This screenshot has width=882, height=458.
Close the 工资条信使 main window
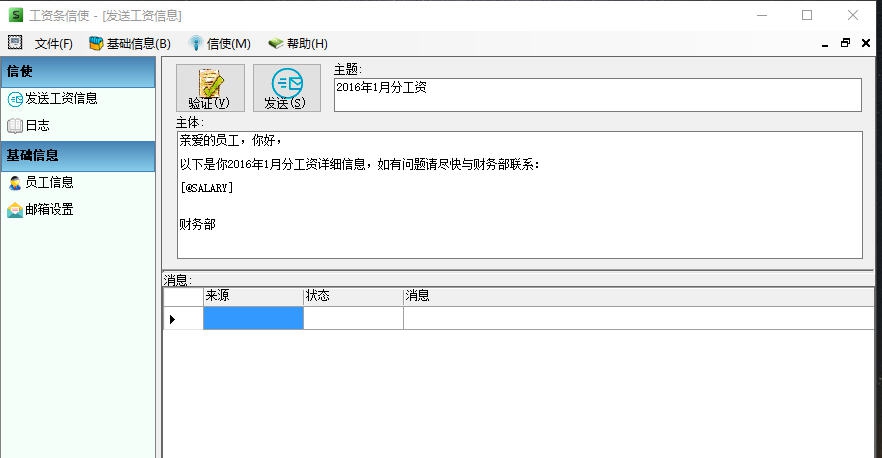tap(853, 15)
